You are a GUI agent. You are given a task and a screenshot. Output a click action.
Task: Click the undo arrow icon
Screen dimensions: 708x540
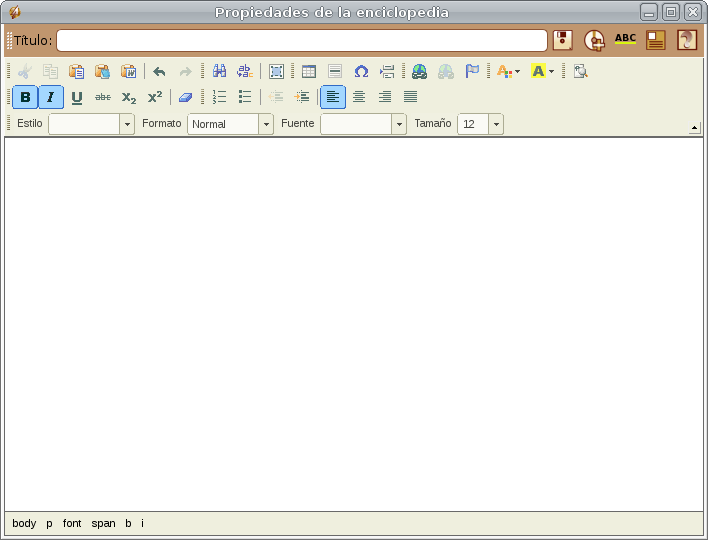[159, 71]
